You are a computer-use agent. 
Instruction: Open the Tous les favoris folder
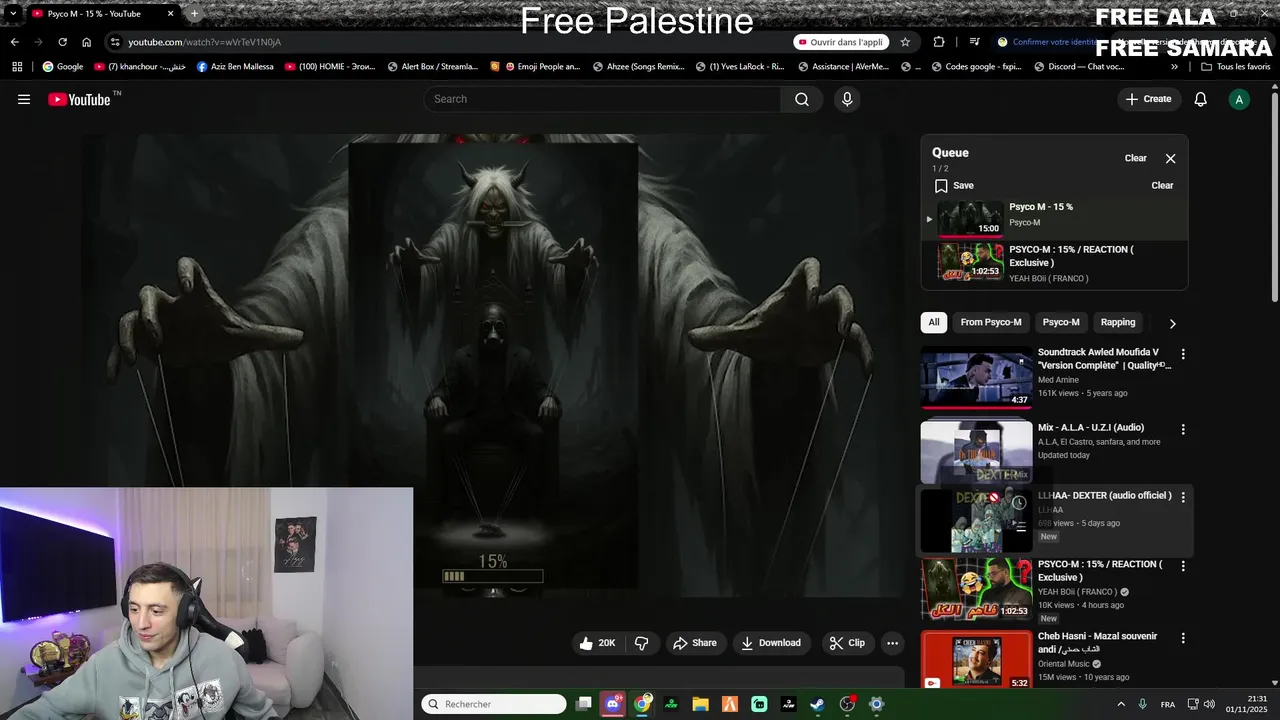tap(1236, 67)
